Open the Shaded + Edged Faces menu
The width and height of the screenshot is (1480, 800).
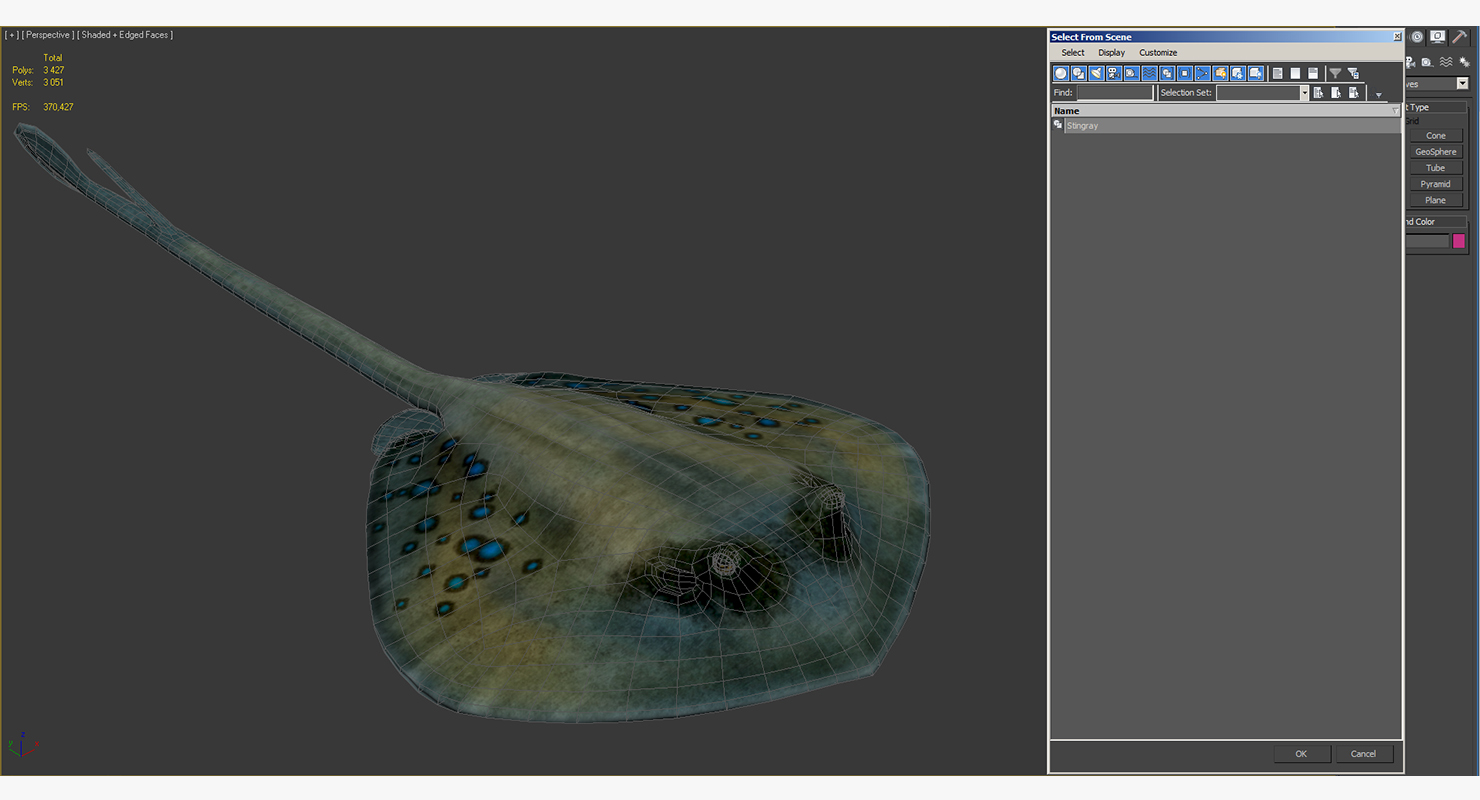pos(125,35)
